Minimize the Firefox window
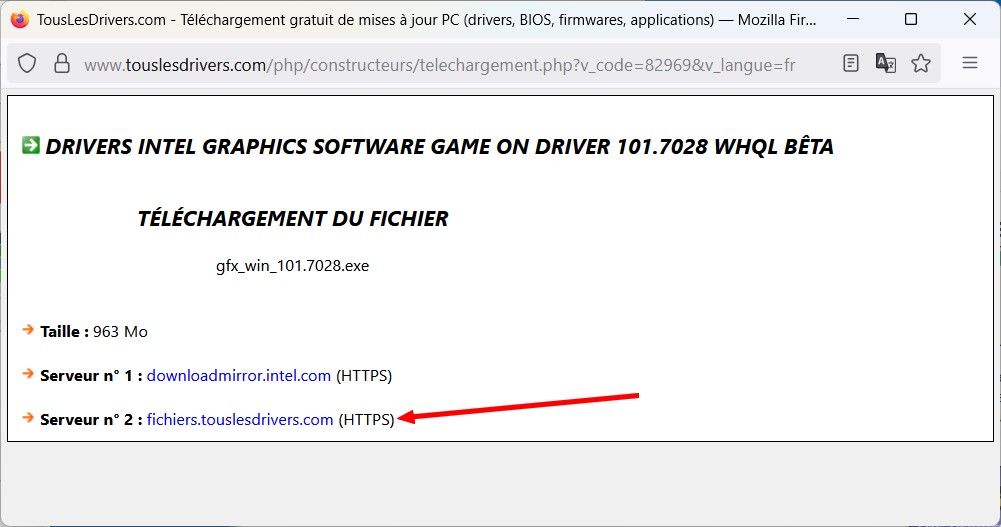The image size is (1001, 527). tap(853, 19)
